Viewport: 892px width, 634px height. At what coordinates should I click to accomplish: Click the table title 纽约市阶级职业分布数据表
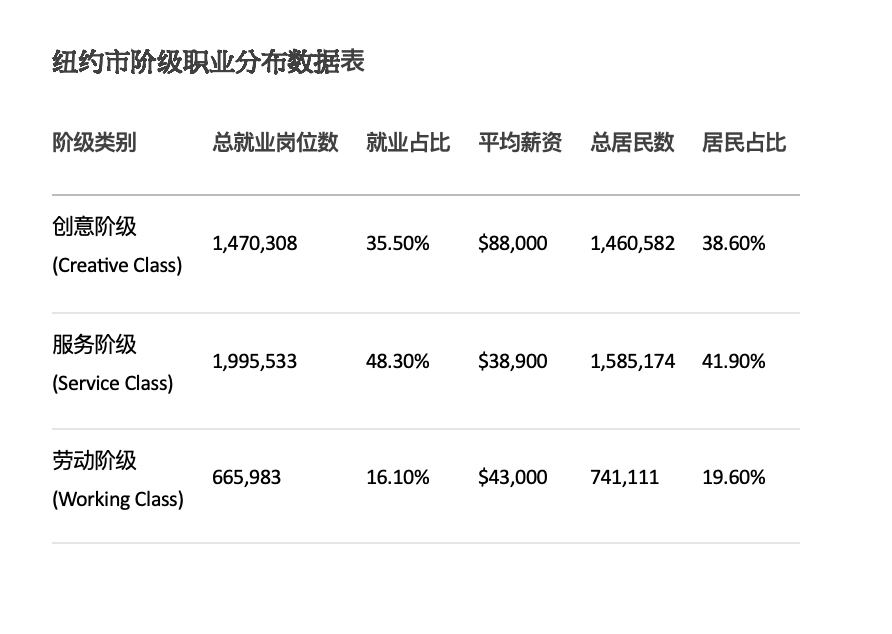(208, 62)
